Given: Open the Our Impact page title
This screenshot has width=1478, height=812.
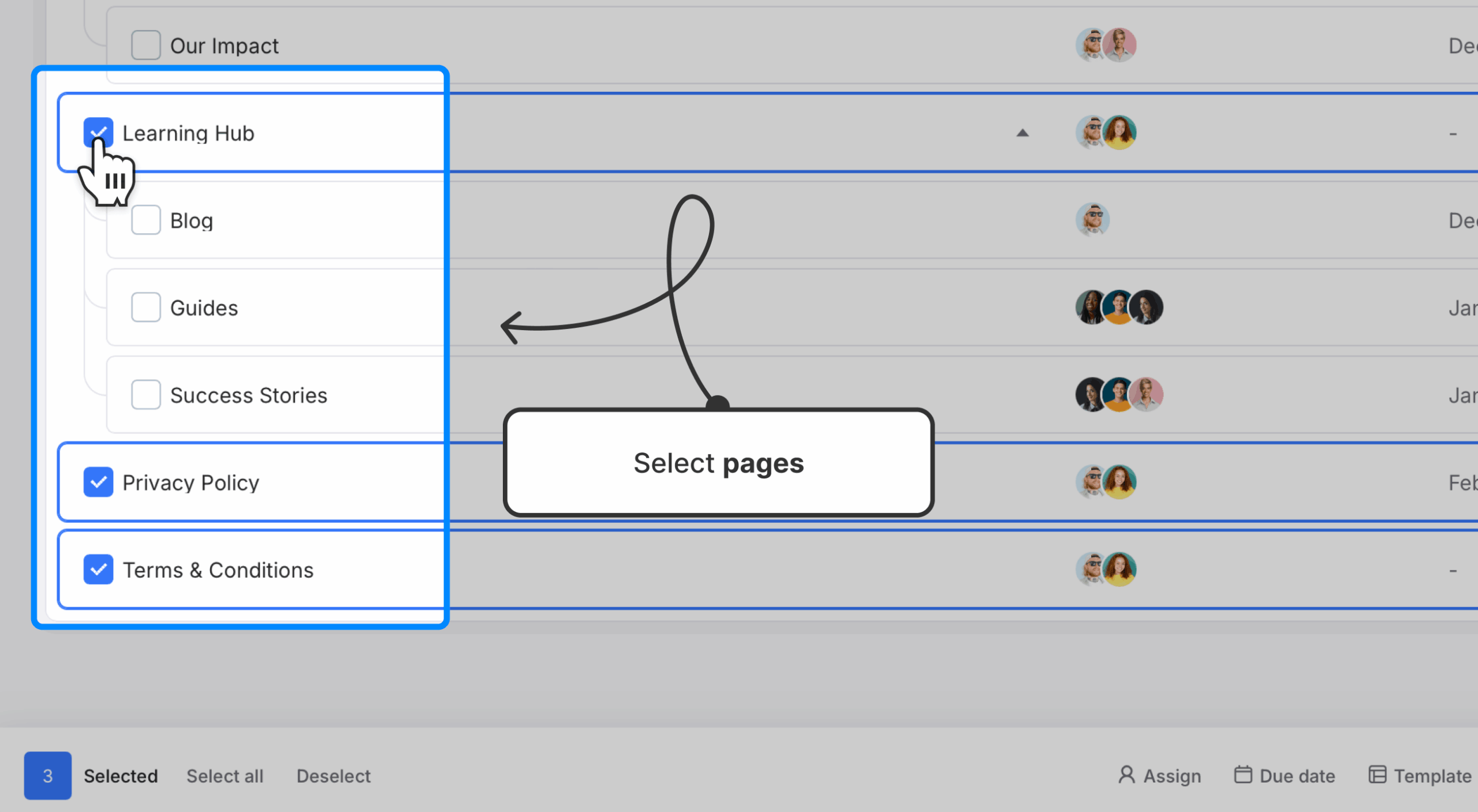Looking at the screenshot, I should click(225, 46).
